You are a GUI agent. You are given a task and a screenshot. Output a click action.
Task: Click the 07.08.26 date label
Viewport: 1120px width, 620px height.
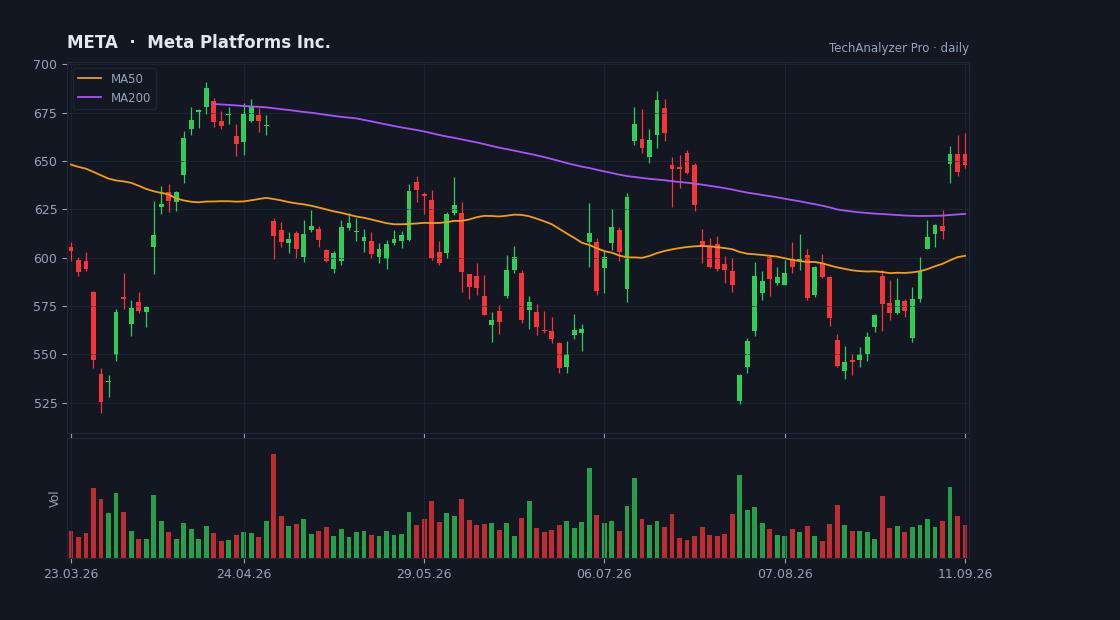785,574
